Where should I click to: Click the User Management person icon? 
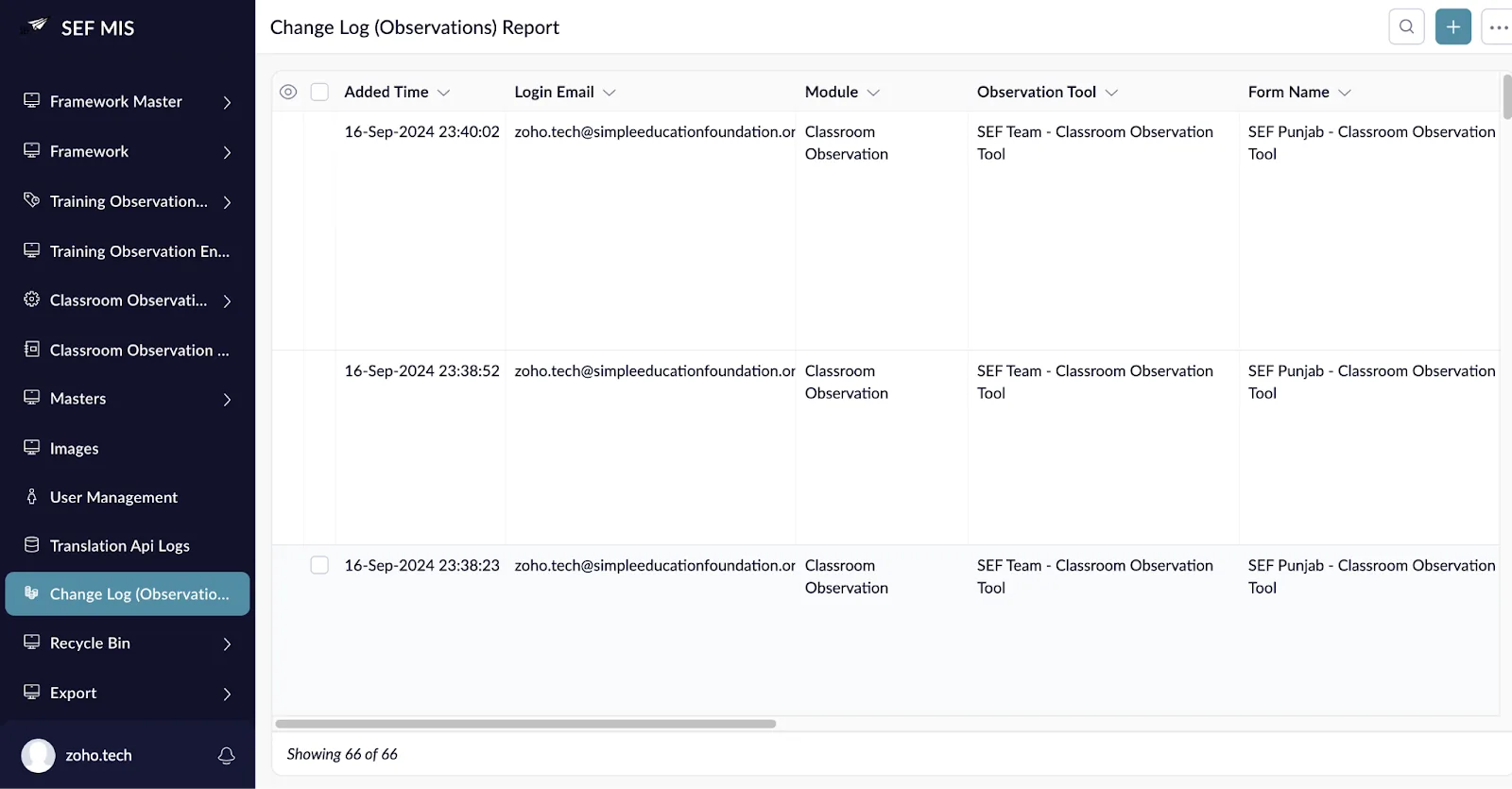point(32,496)
